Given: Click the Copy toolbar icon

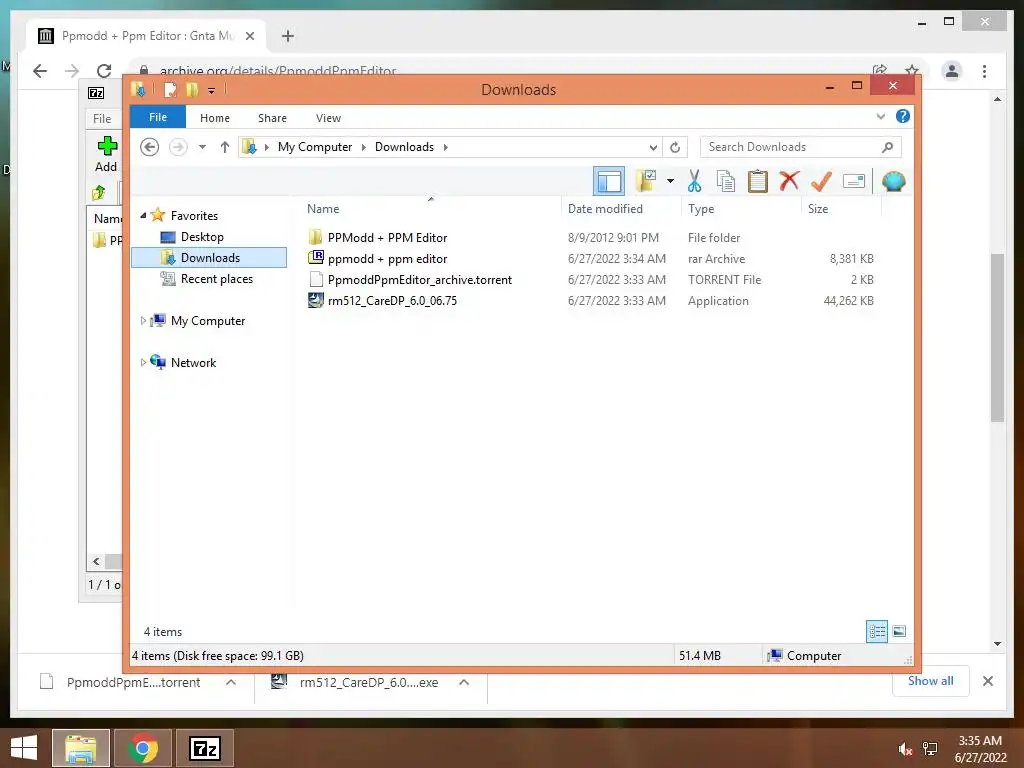Looking at the screenshot, I should [x=726, y=181].
